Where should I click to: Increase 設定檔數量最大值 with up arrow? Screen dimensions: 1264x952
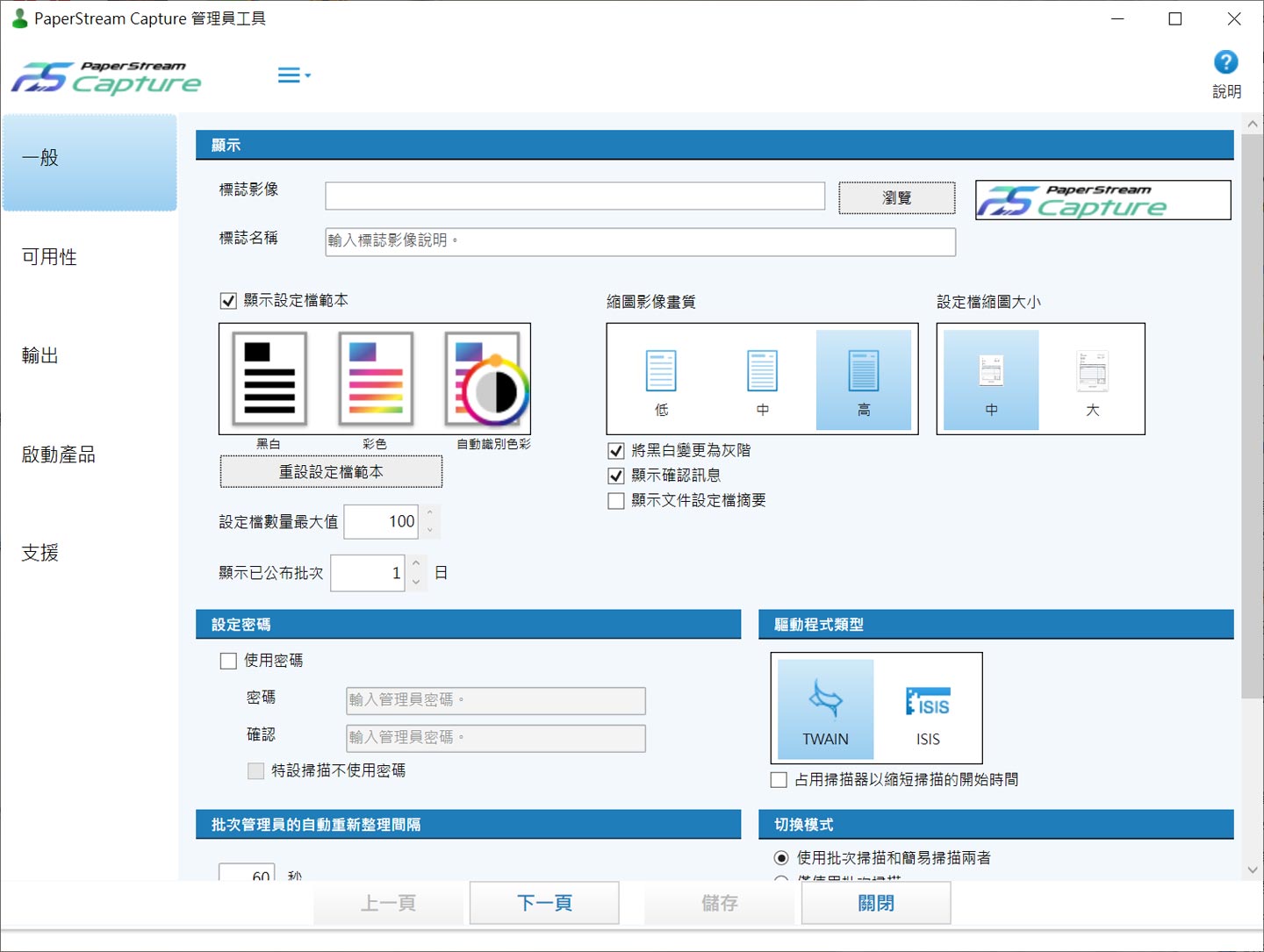click(x=429, y=513)
